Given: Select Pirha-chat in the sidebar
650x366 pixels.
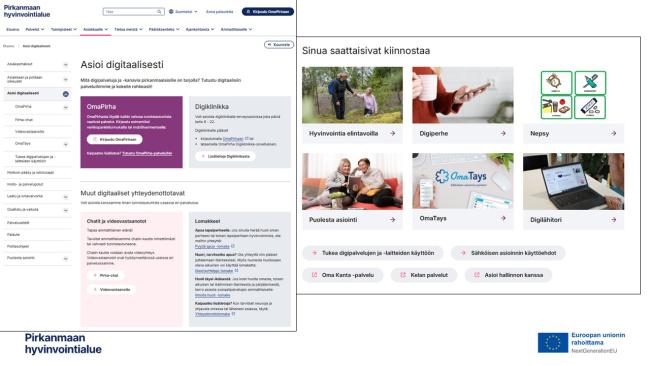Looking at the screenshot, I should click(x=24, y=120).
